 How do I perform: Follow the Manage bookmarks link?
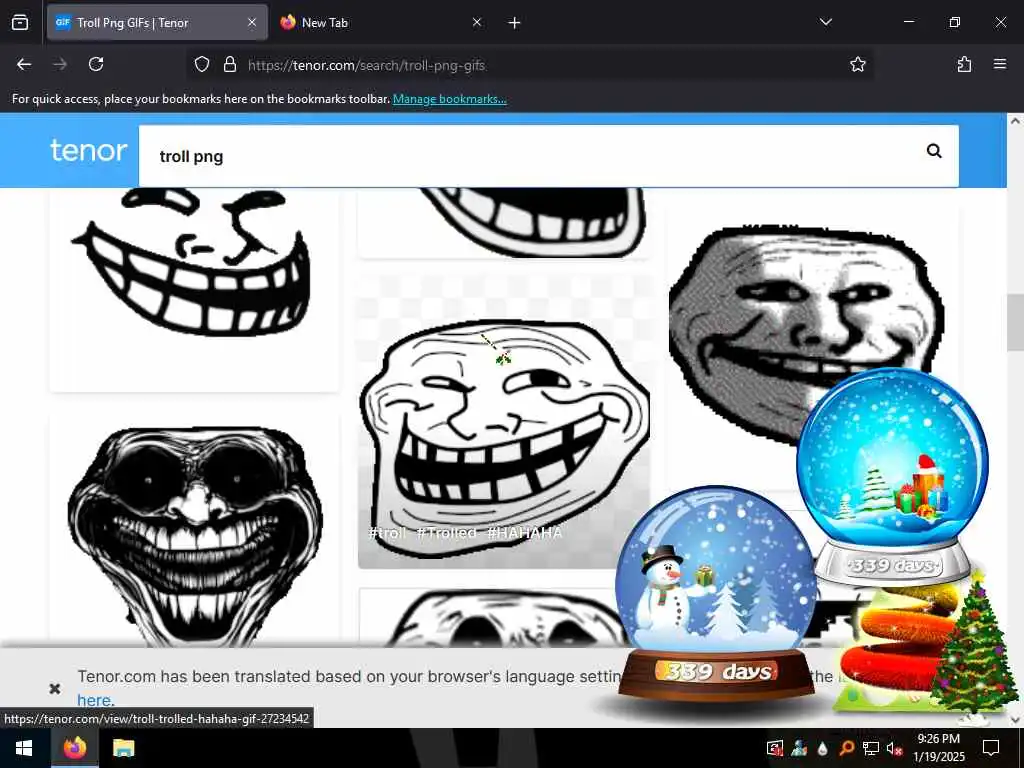(x=449, y=99)
